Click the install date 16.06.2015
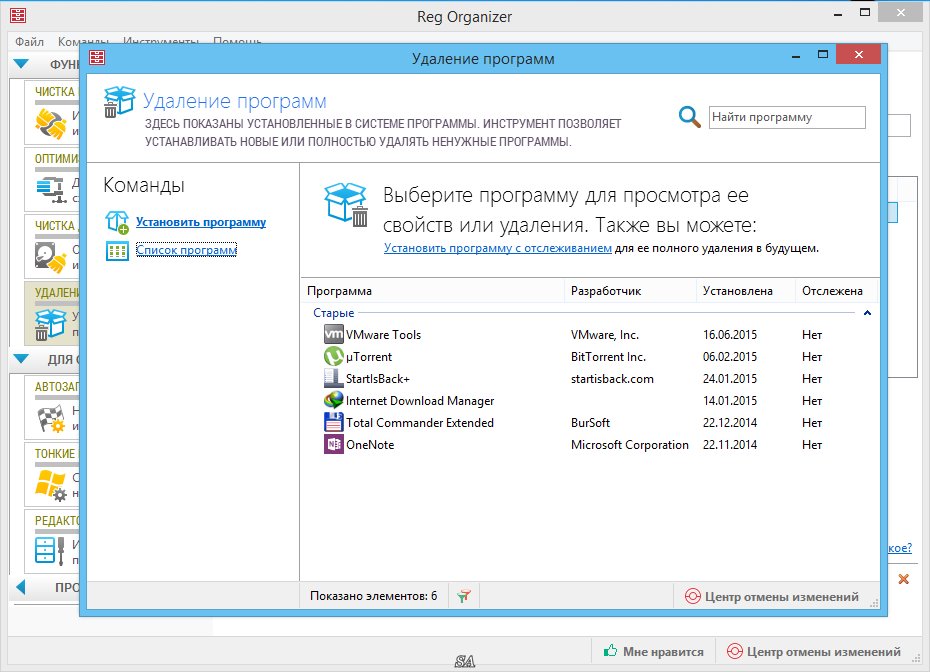The width and height of the screenshot is (930, 672). 730,335
